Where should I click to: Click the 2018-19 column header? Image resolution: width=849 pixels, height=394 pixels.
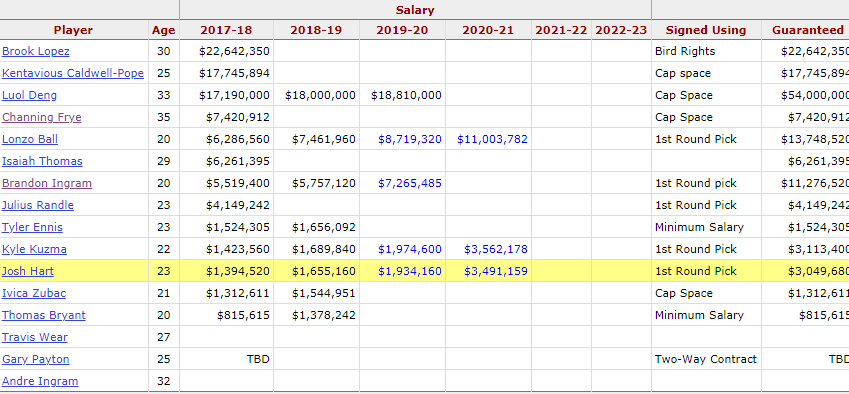pyautogui.click(x=316, y=30)
